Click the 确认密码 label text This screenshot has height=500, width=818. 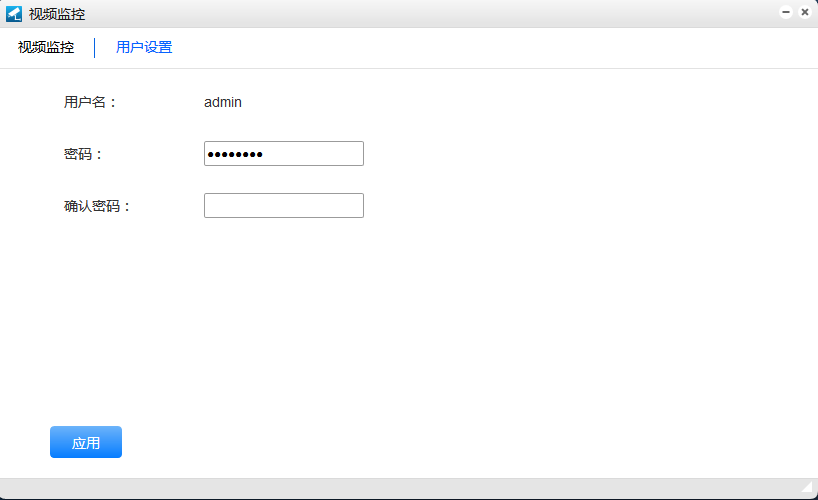pyautogui.click(x=97, y=206)
